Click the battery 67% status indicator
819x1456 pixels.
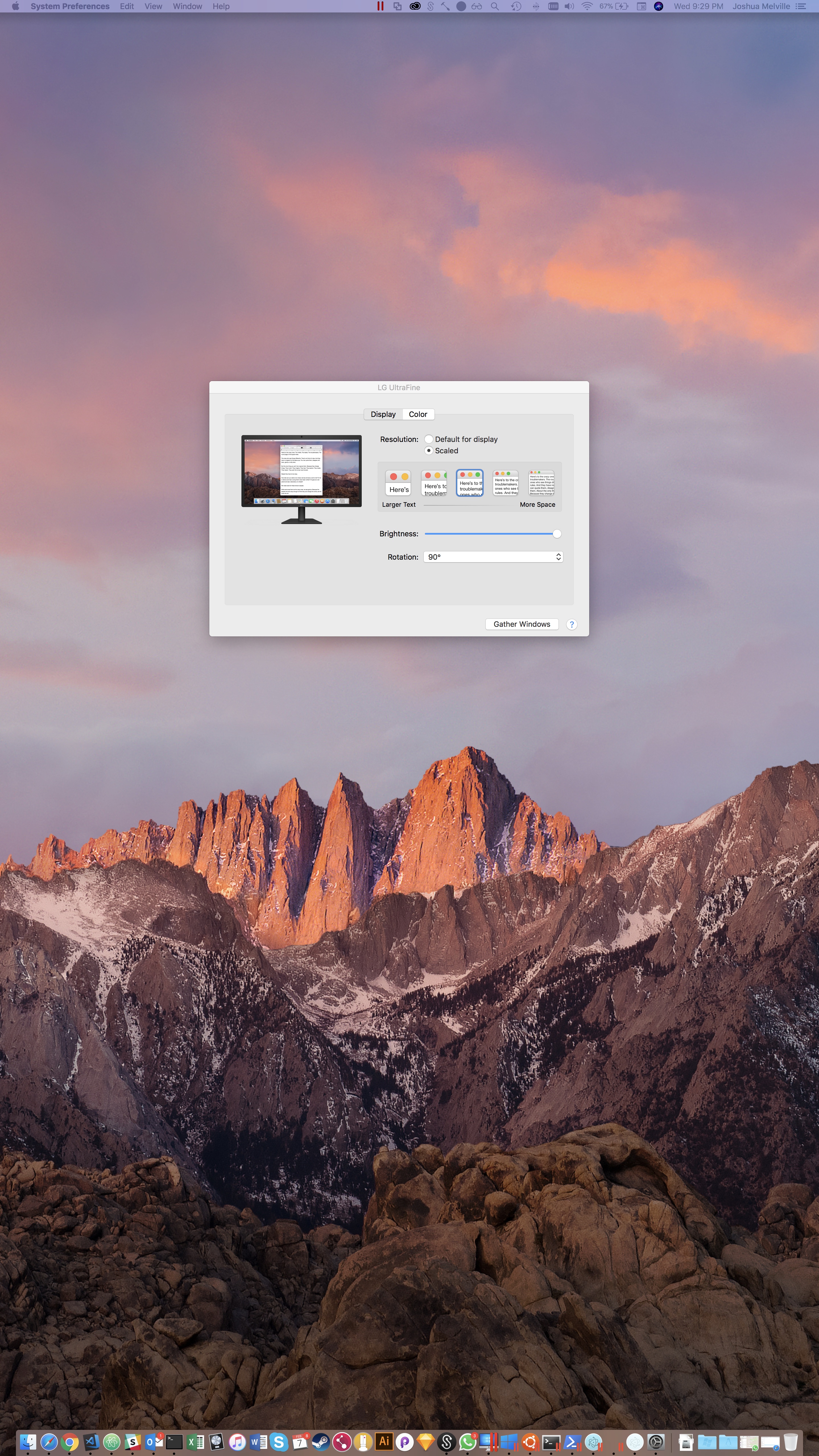click(x=614, y=6)
